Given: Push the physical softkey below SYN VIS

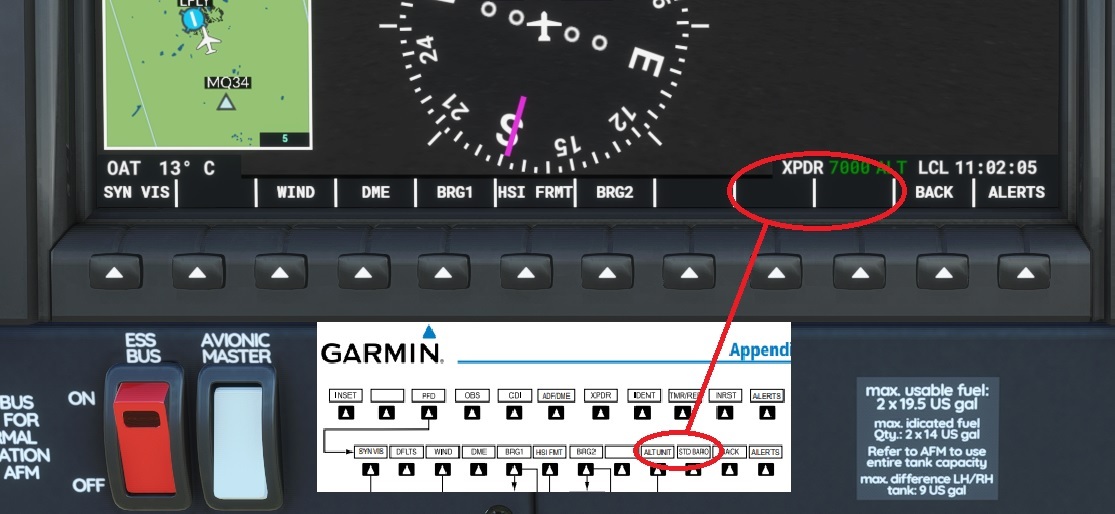Looking at the screenshot, I should click(115, 272).
